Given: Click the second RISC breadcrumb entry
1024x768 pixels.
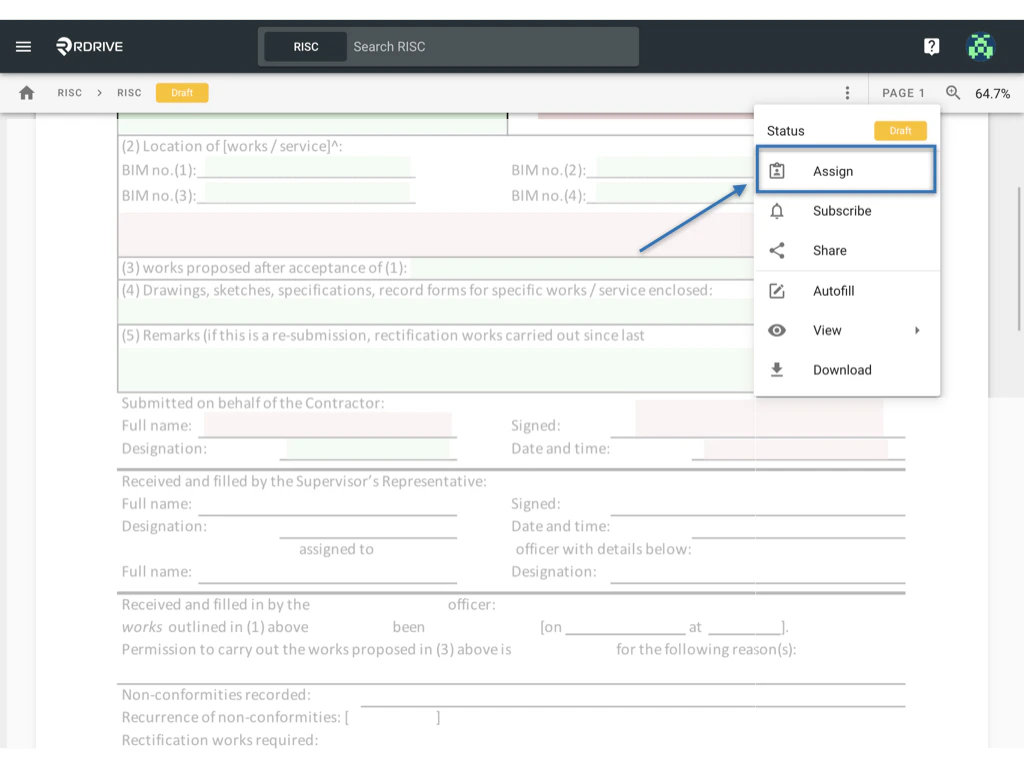Looking at the screenshot, I should coord(129,92).
